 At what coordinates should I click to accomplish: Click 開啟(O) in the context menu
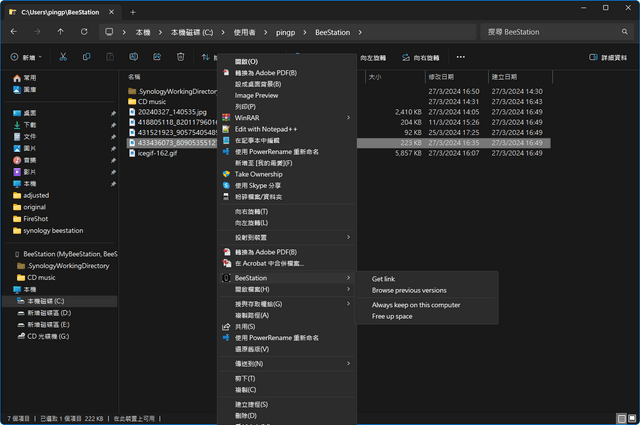246,62
